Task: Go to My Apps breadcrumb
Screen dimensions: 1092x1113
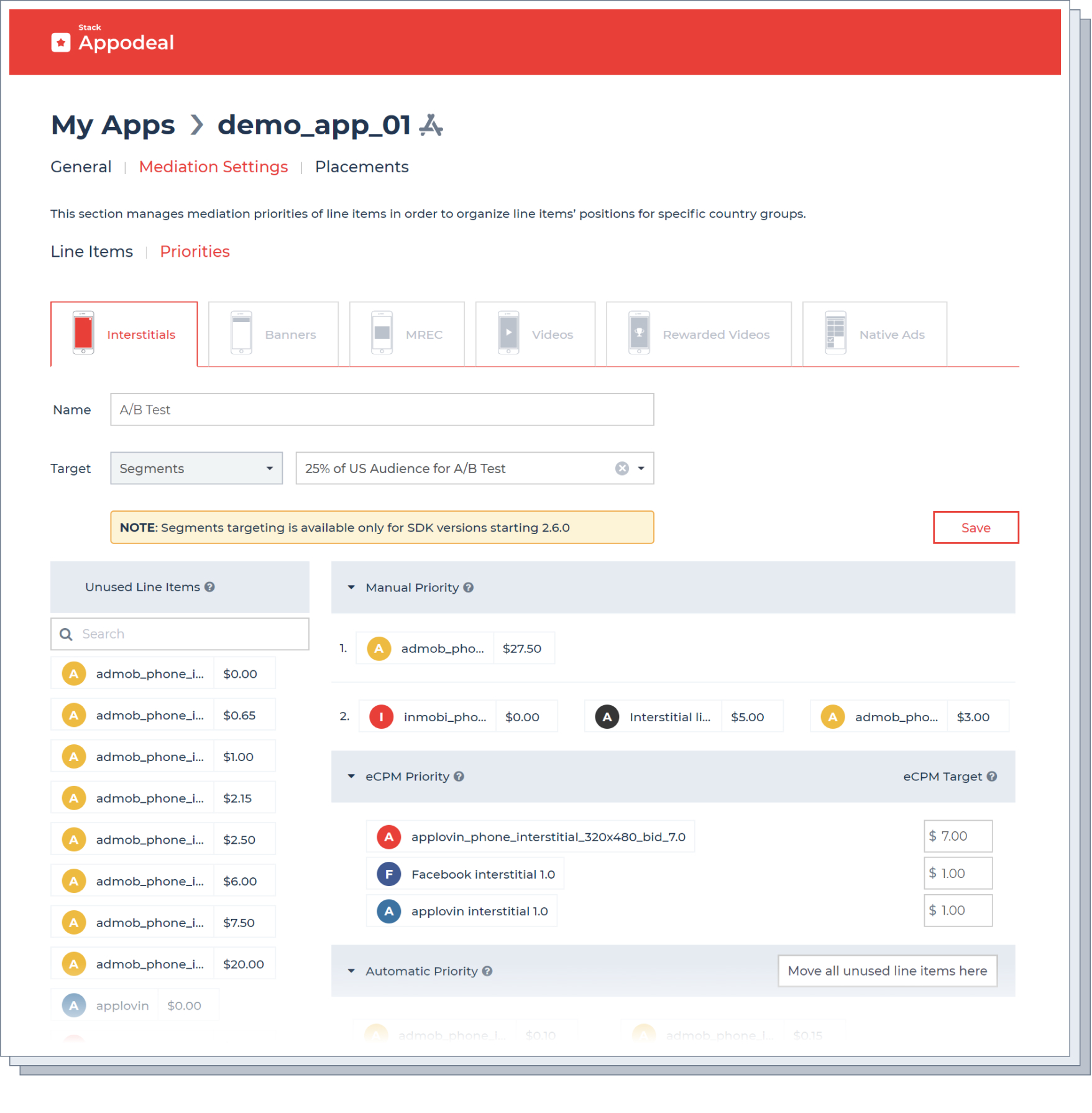Action: [x=112, y=125]
